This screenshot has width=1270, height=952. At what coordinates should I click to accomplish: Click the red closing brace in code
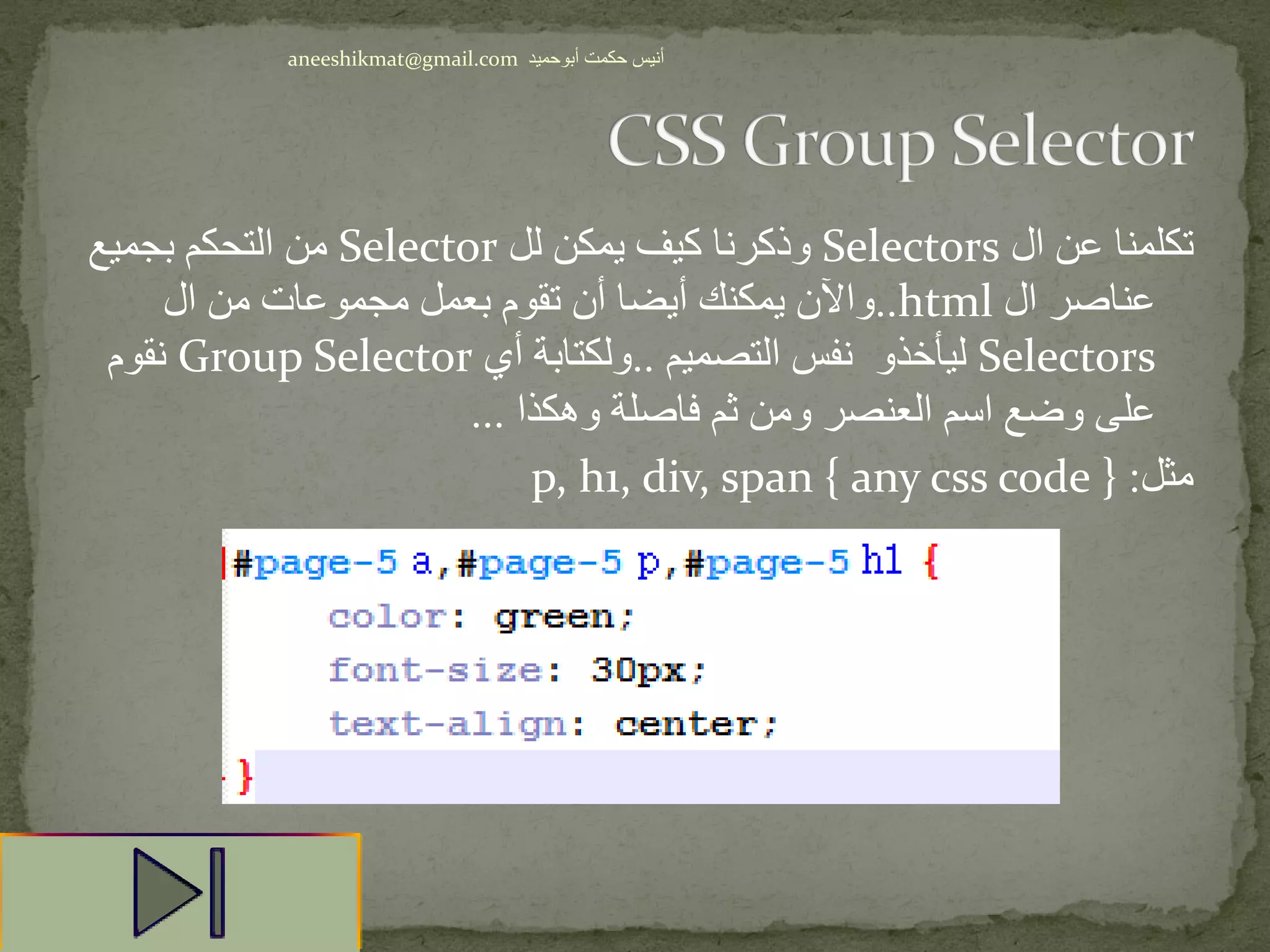pos(245,777)
